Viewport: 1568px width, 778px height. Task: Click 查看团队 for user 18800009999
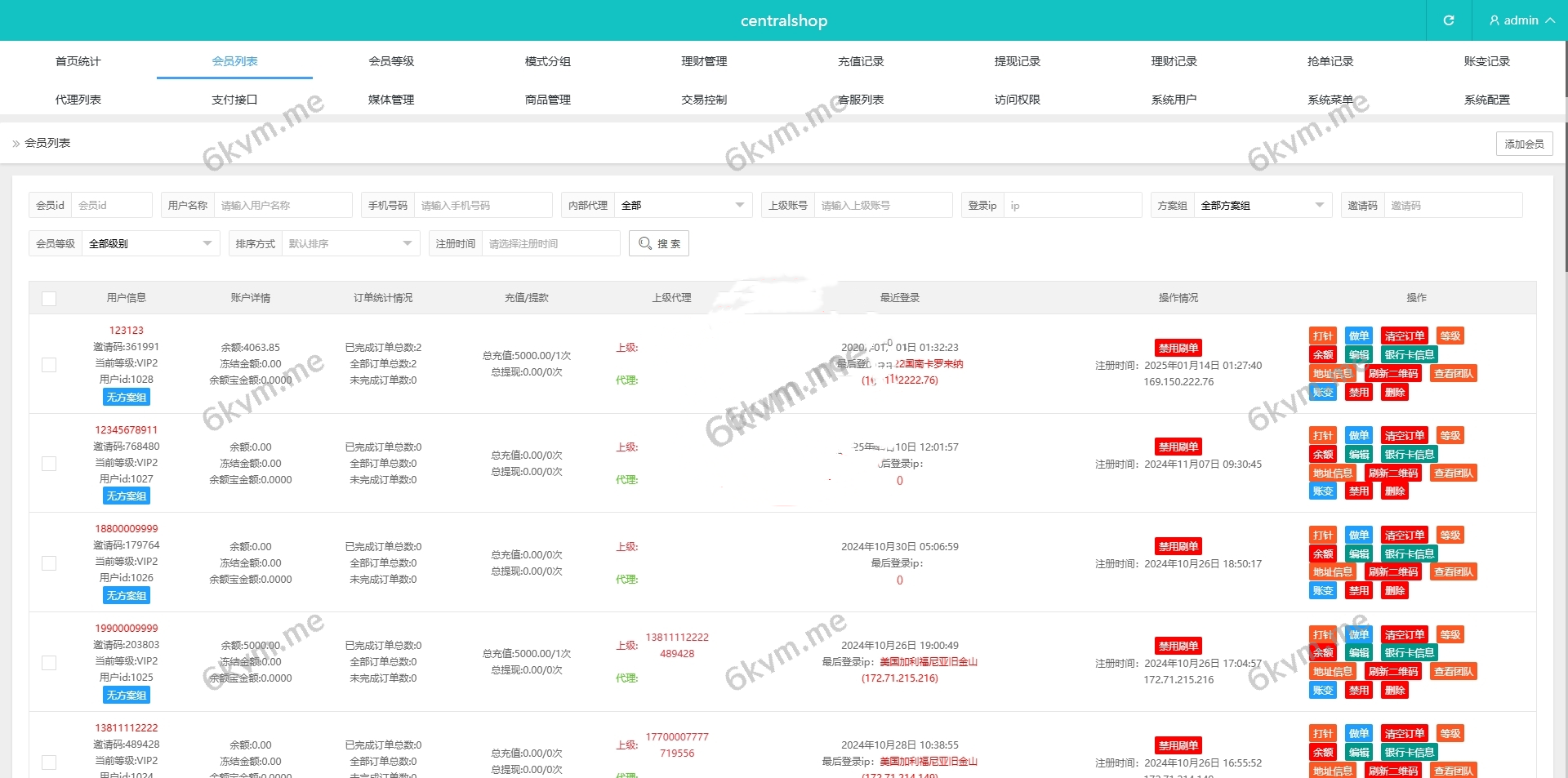[1453, 572]
